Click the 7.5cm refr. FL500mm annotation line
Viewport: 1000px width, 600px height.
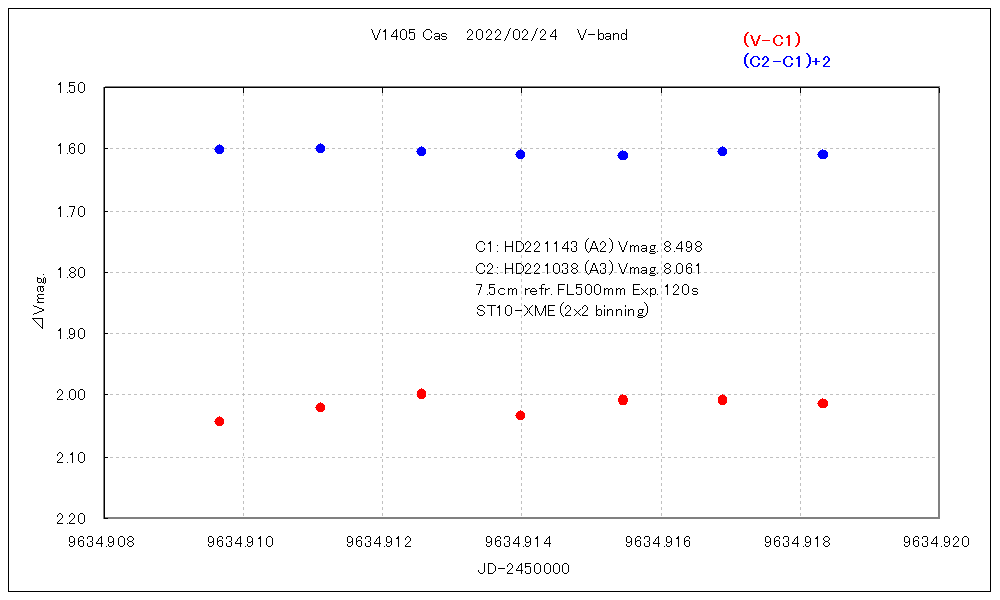pos(587,289)
